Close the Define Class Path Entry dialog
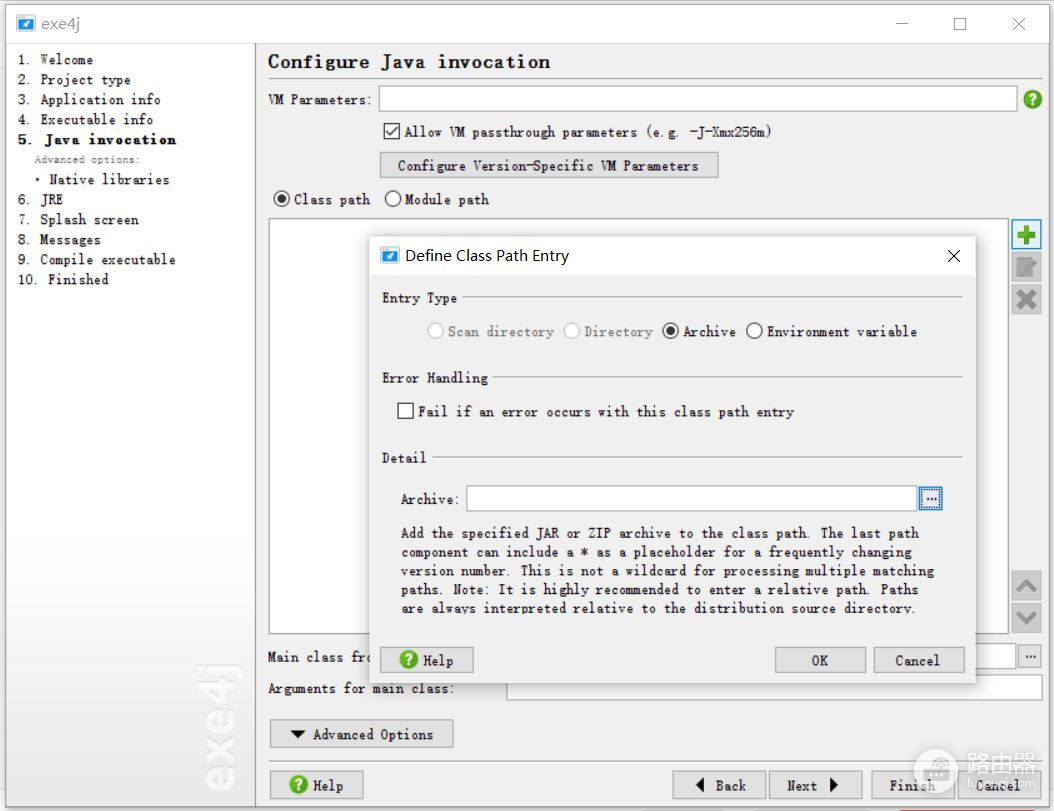1054x811 pixels. point(953,256)
